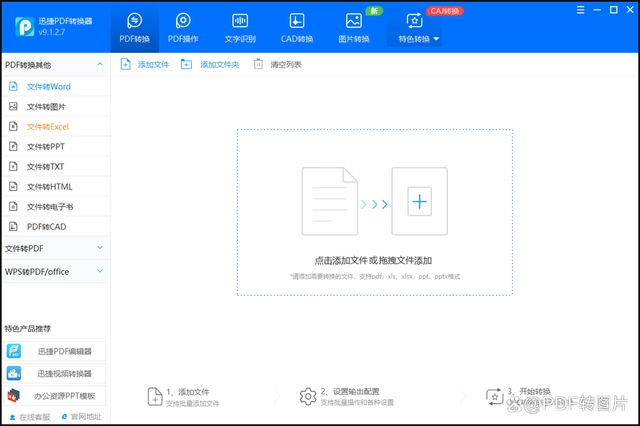The image size is (640, 426).
Task: Click 点击添加文件或拖拽文件添加 text
Action: (373, 260)
